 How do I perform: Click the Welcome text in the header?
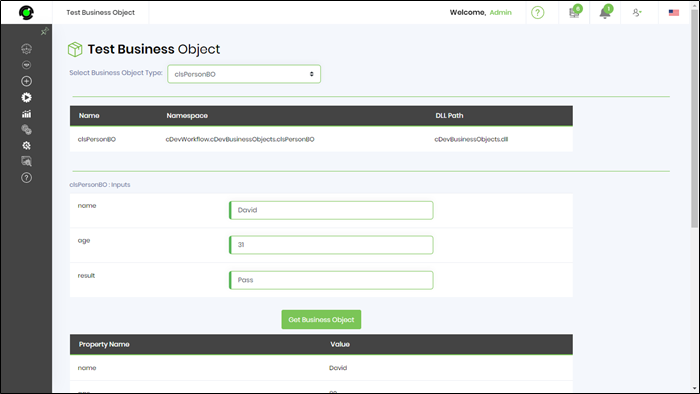point(467,12)
